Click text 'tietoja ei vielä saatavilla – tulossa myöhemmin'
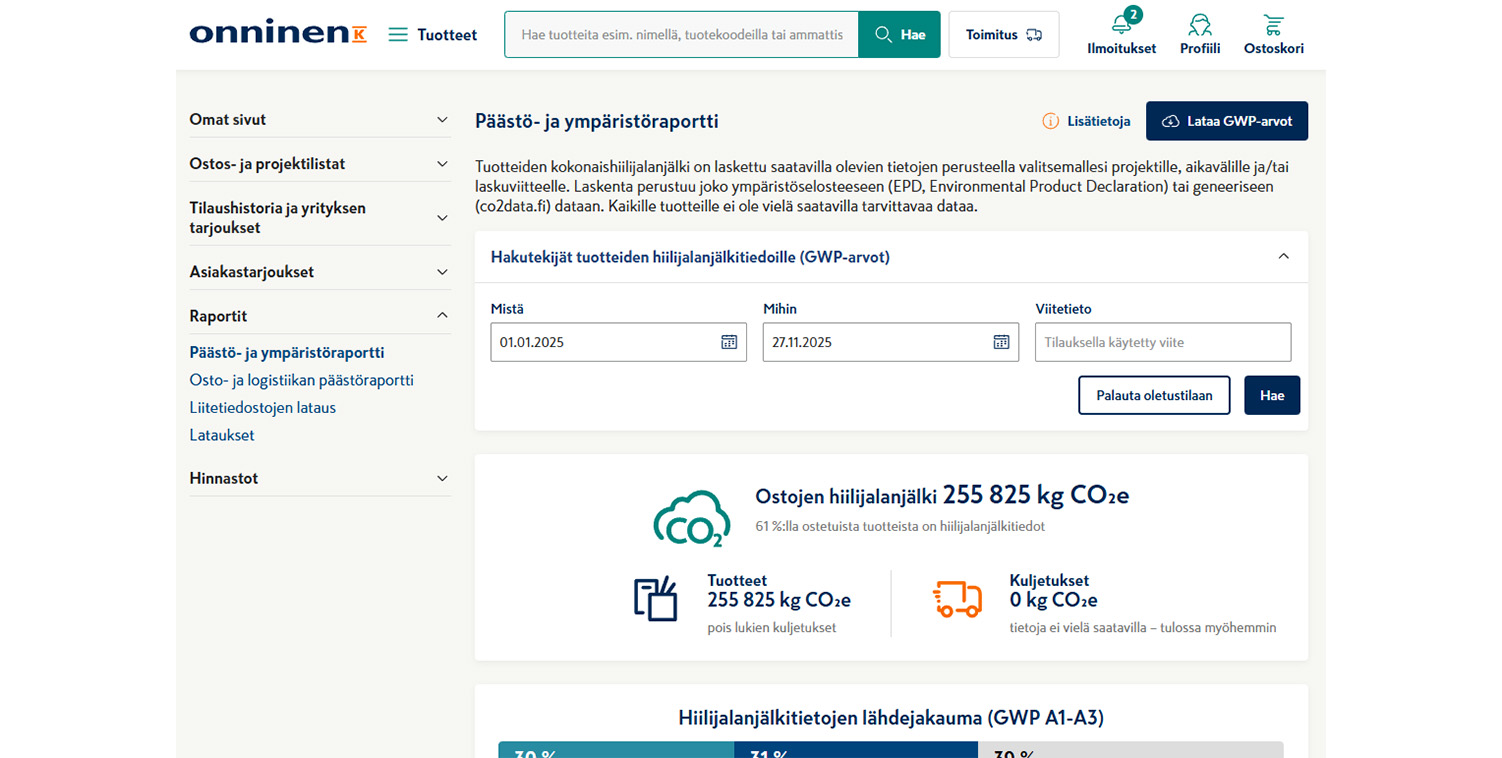The image size is (1502, 758). 1143,628
